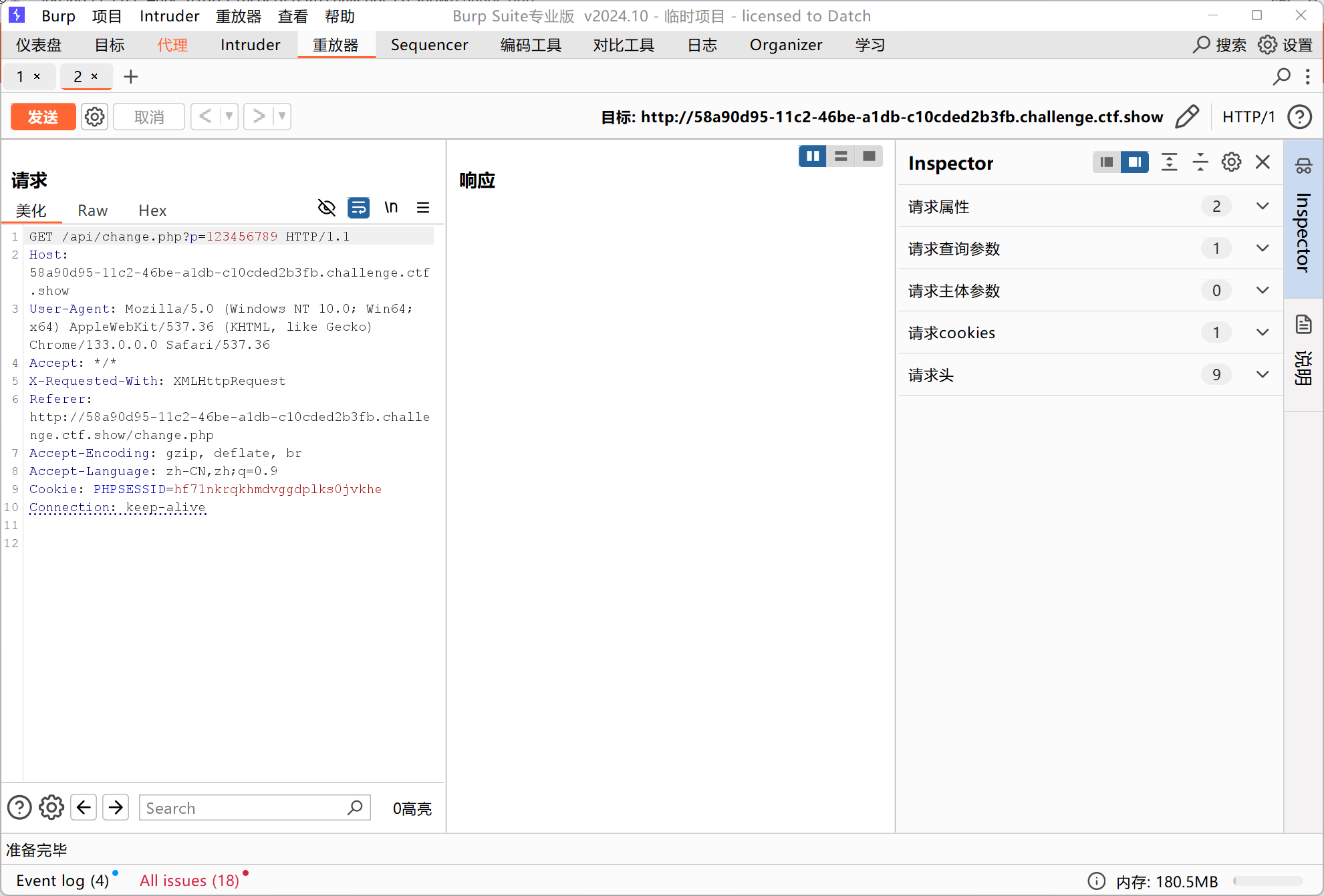Image resolution: width=1324 pixels, height=896 pixels.
Task: Toggle hide non-printable characters eye icon
Action: [327, 208]
